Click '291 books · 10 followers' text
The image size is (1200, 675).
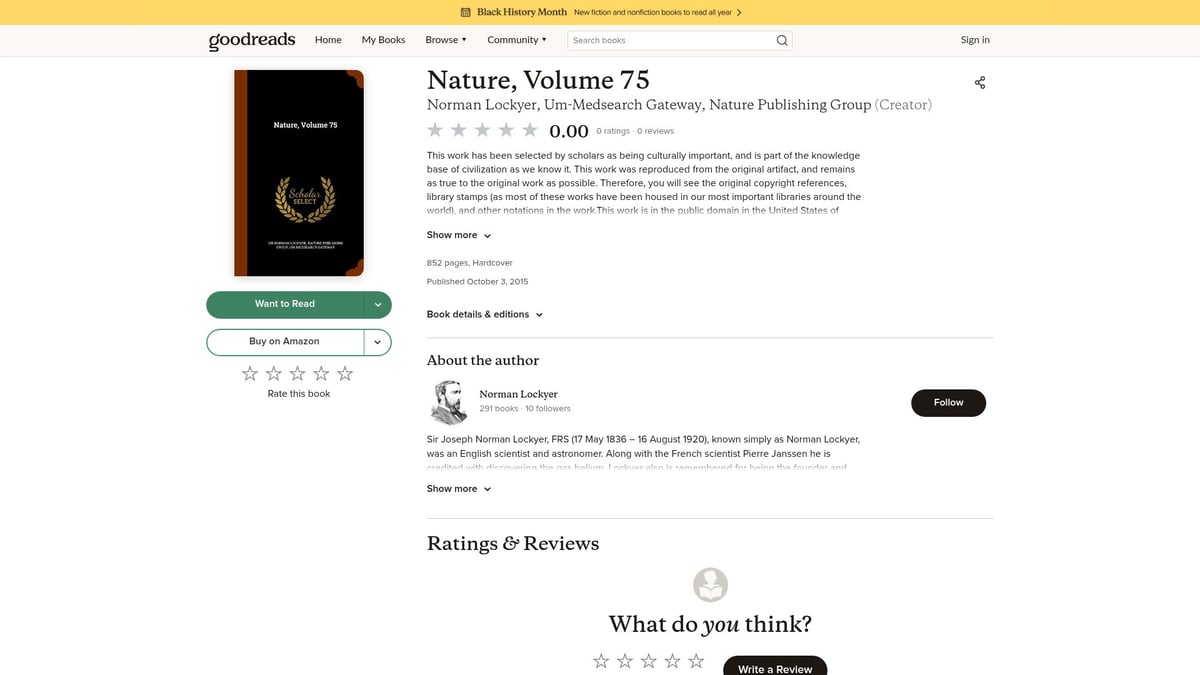525,409
